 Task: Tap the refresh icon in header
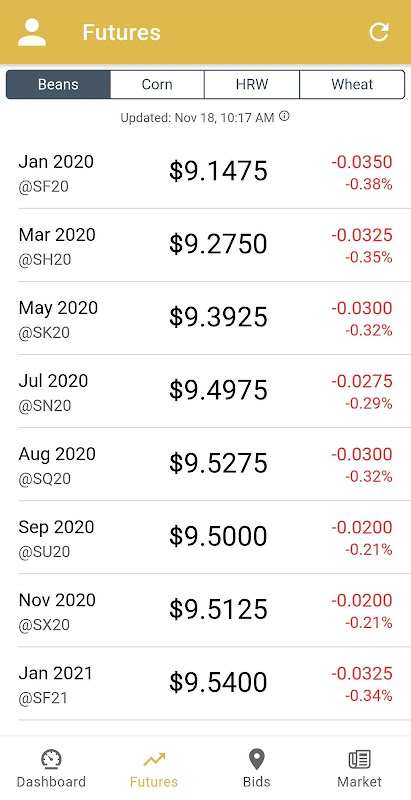pos(379,32)
